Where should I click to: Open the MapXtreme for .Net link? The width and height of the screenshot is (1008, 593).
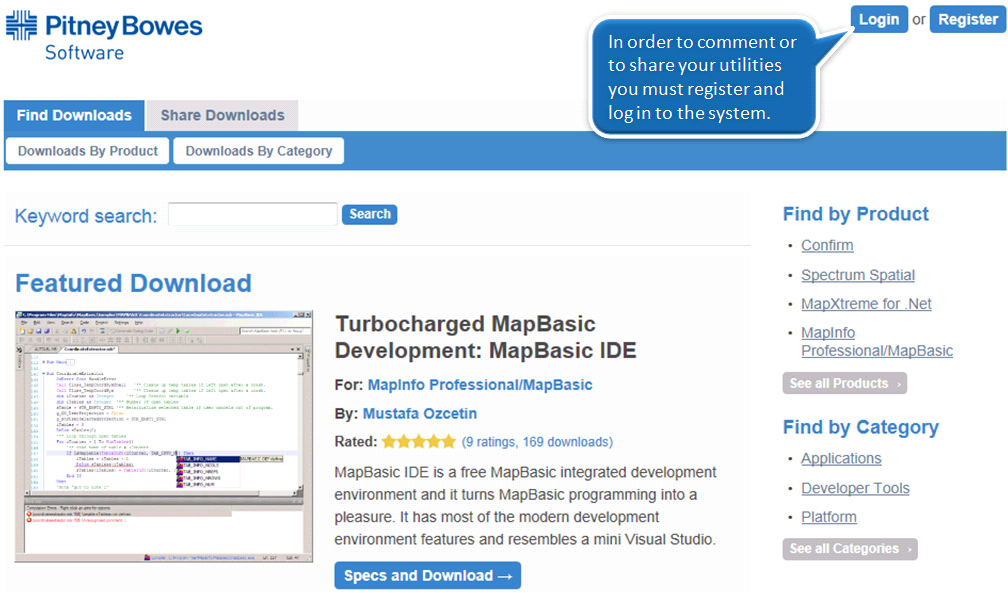click(x=866, y=304)
